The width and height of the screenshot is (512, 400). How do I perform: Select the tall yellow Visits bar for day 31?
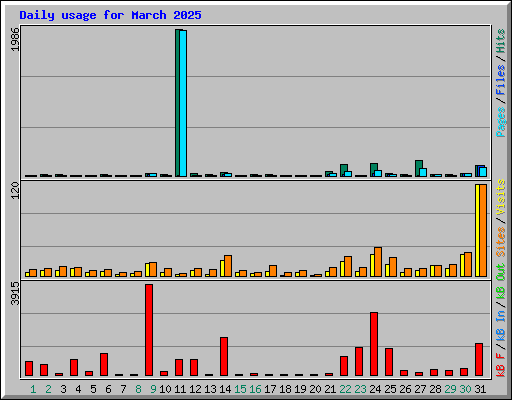click(477, 230)
